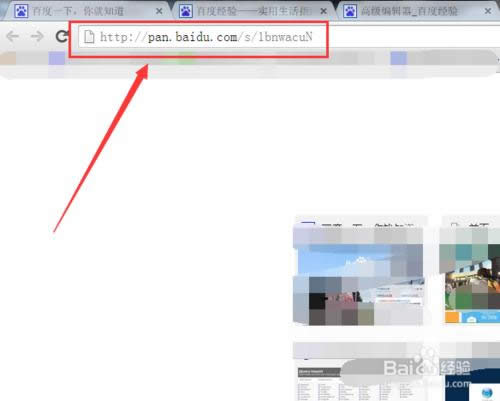This screenshot has width=500, height=401.
Task: Click the paw favicon on the 百度一下 tab
Action: (x=21, y=11)
